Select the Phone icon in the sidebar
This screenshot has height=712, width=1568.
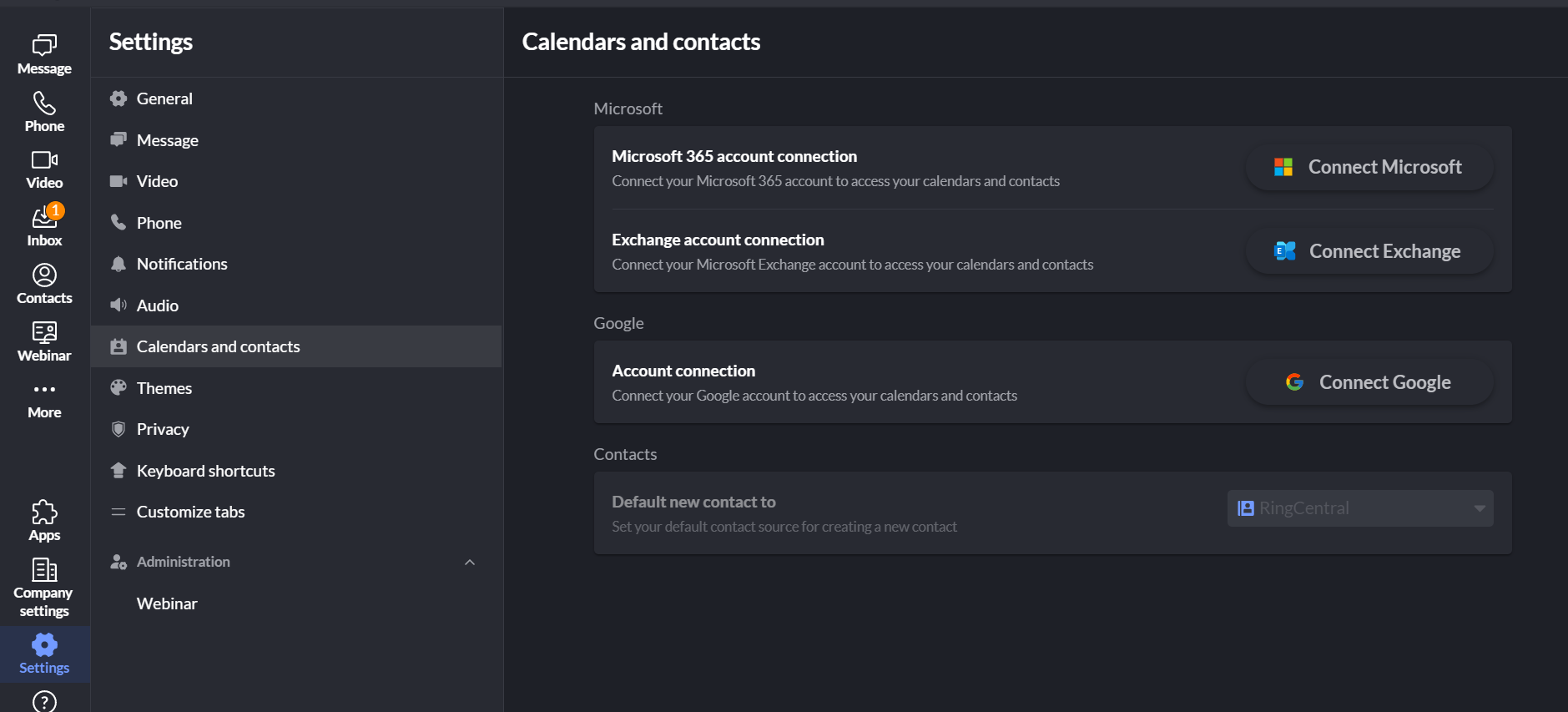tap(44, 104)
